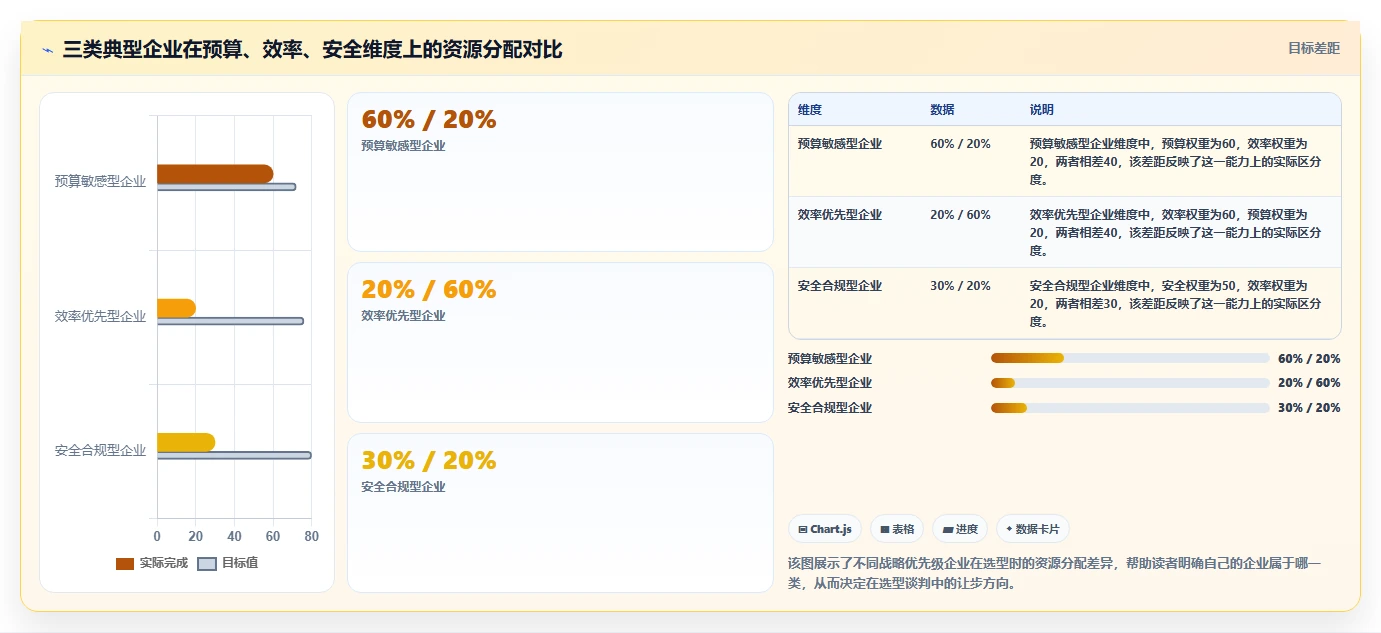Click 预算敏感型企业 chart axis label
The height and width of the screenshot is (633, 1381).
point(100,181)
